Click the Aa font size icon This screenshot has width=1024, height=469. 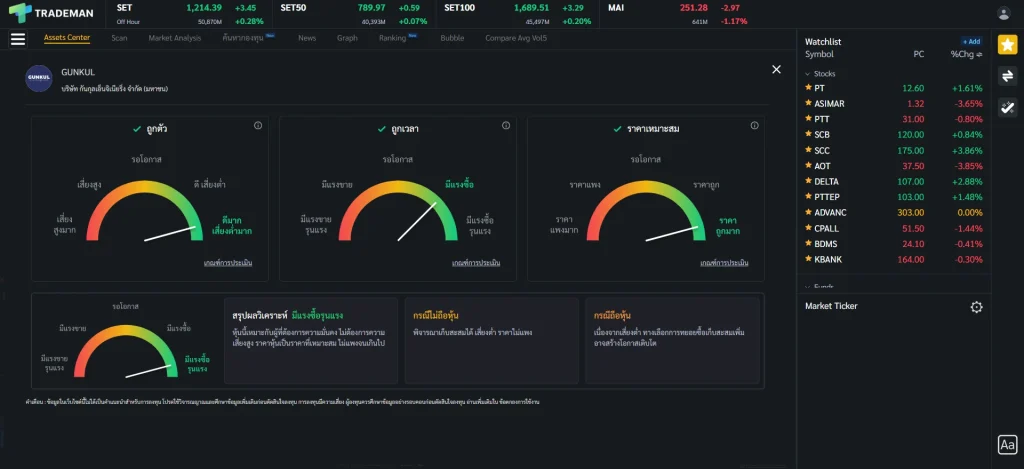click(x=1007, y=445)
